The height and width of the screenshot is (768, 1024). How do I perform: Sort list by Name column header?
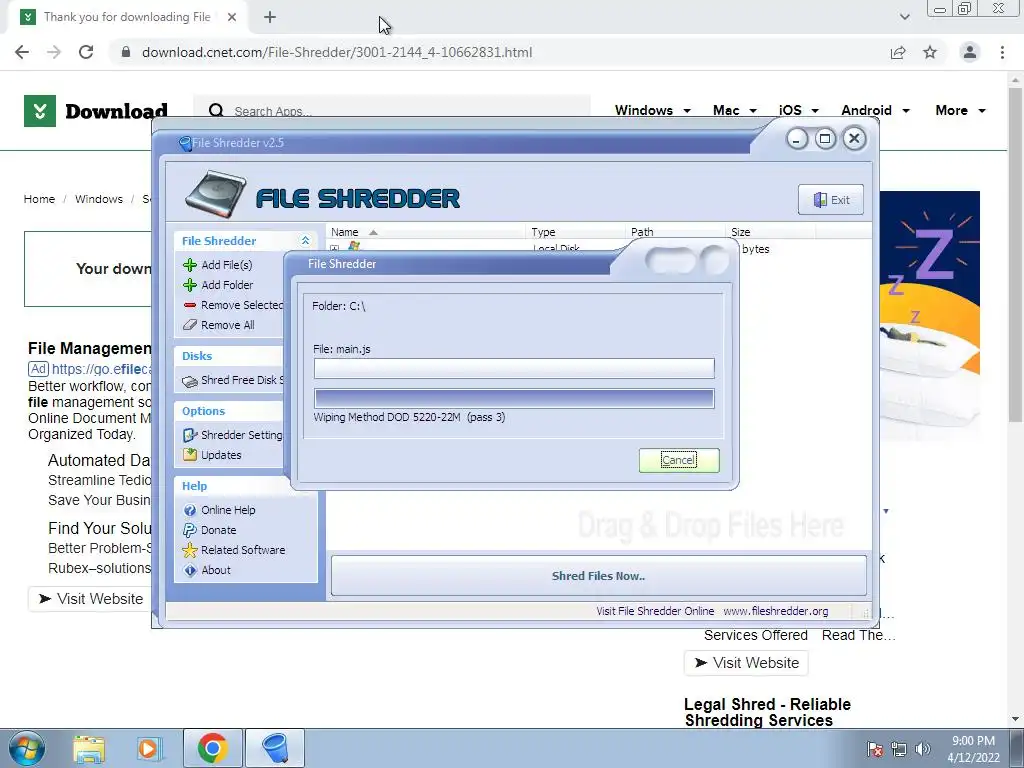pos(424,232)
